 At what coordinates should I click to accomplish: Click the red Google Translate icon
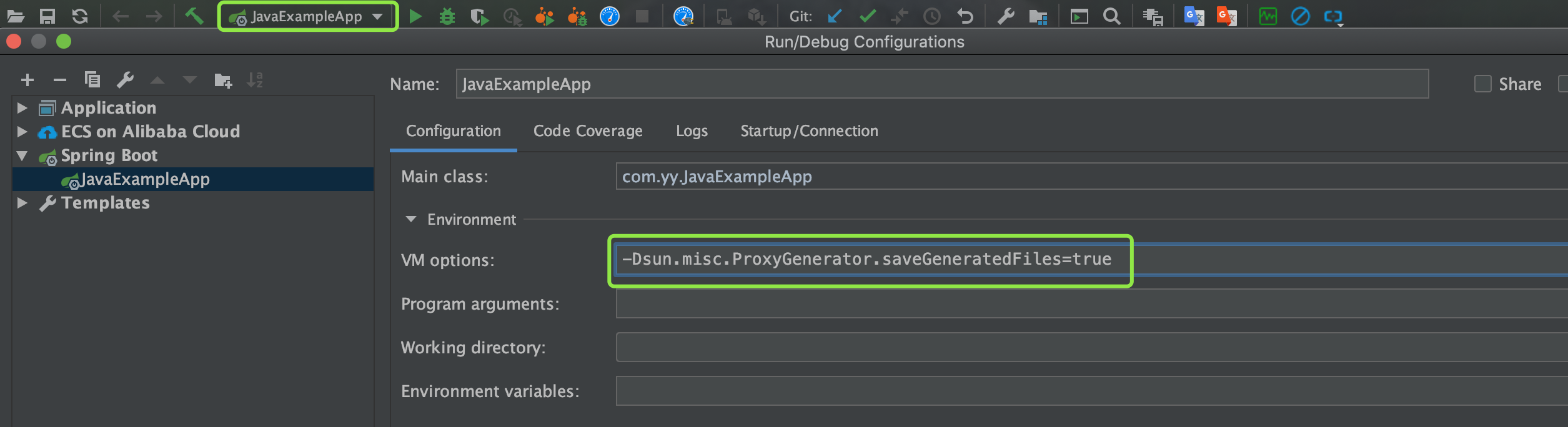1227,16
